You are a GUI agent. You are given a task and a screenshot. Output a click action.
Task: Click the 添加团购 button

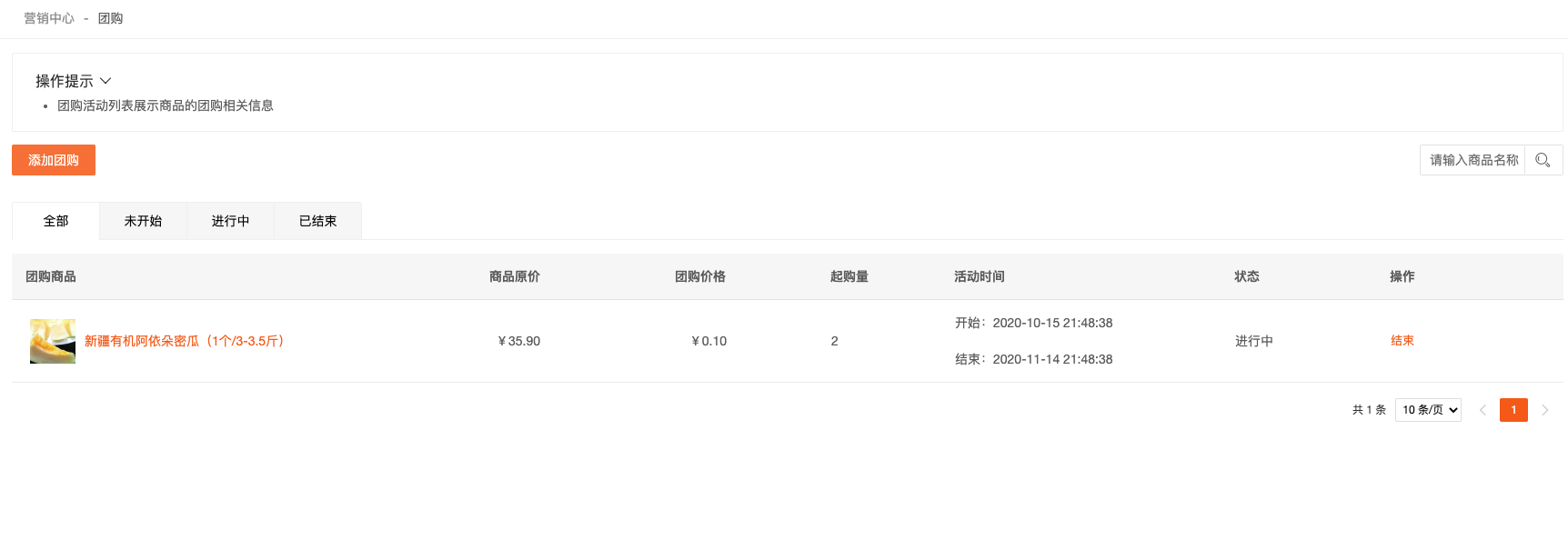pos(54,160)
